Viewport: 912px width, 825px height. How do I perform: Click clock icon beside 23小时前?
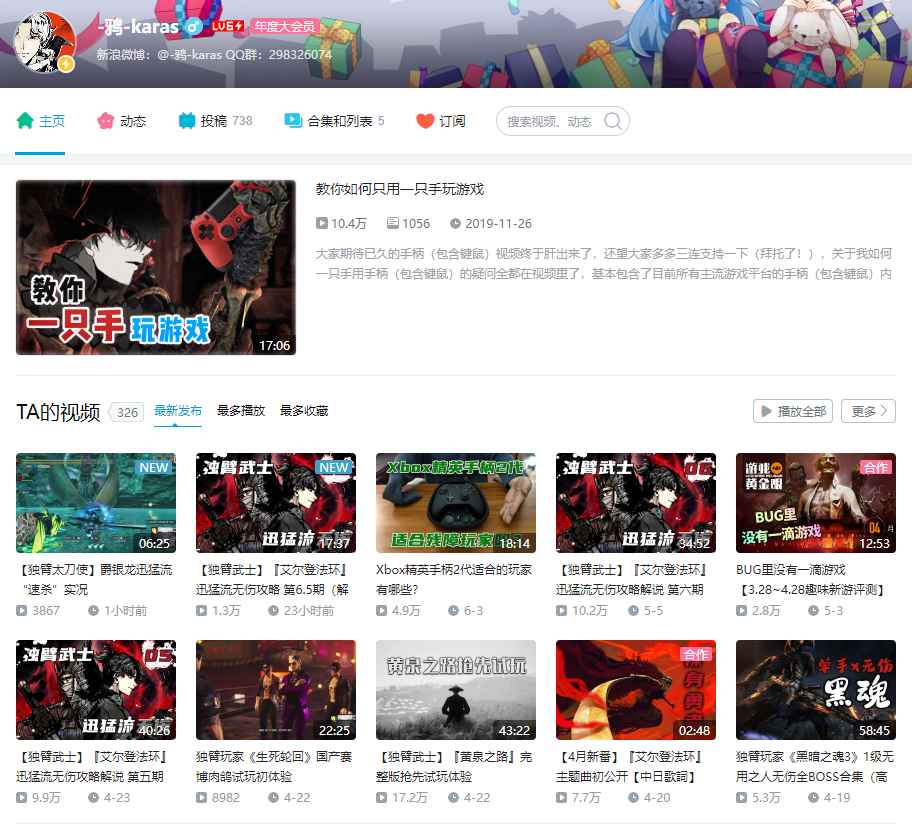(x=273, y=611)
